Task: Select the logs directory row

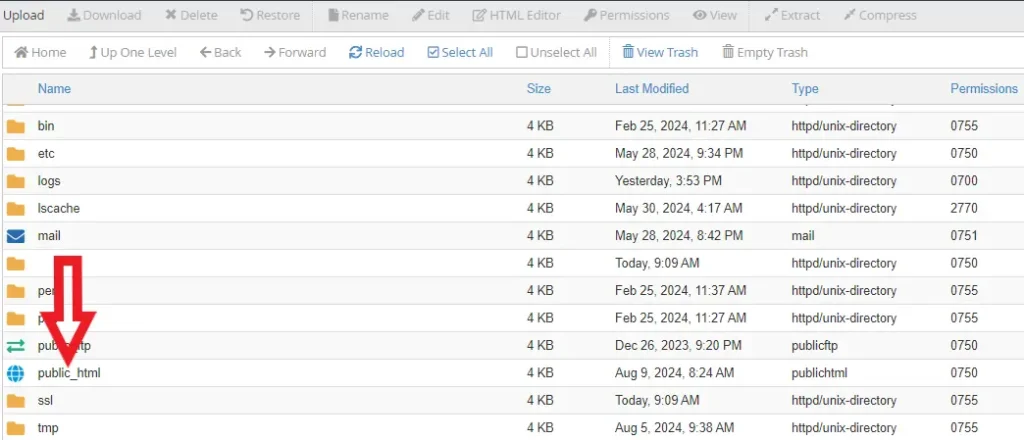Action: click(49, 181)
